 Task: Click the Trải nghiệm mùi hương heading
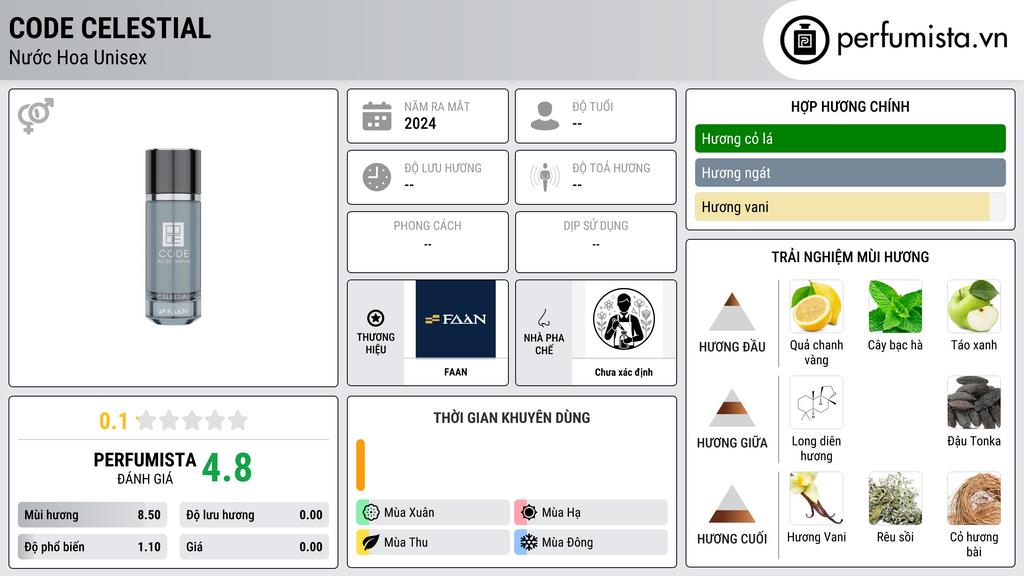coord(850,257)
